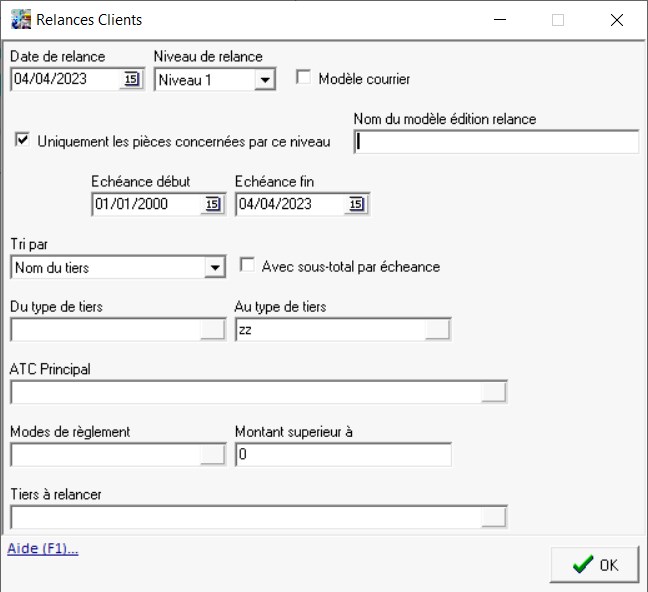Close the Relances Clients dialog
648x592 pixels.
[x=616, y=19]
